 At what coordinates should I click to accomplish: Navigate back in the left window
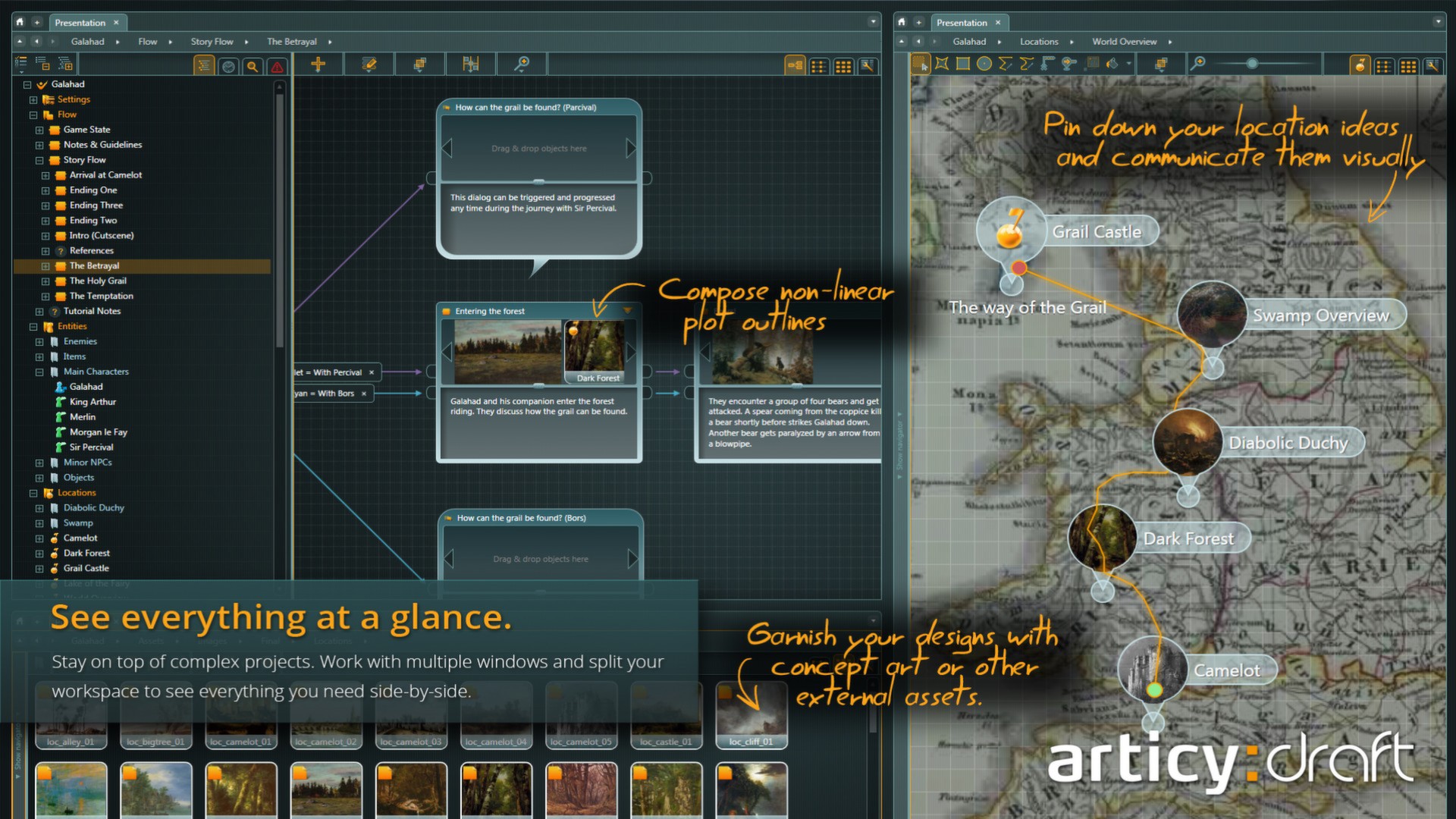36,42
